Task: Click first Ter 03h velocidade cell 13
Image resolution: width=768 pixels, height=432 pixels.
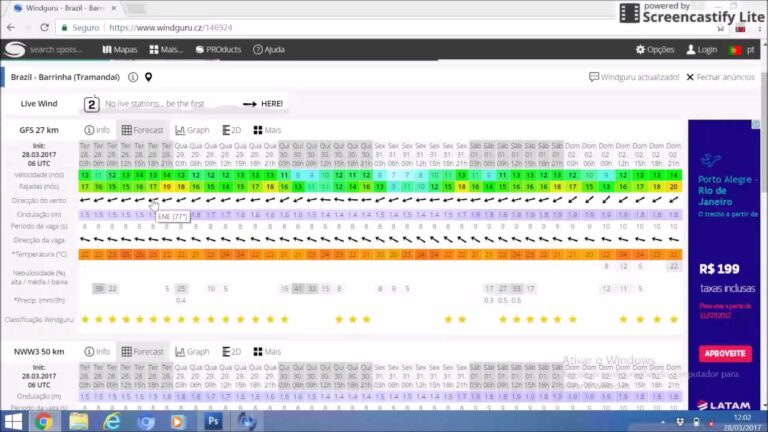Action: (85, 175)
